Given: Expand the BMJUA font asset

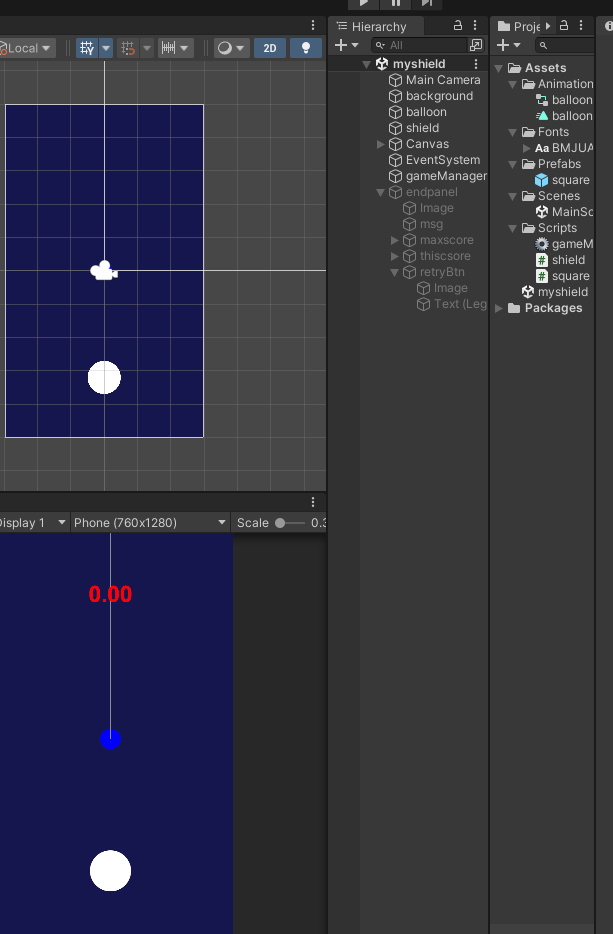Looking at the screenshot, I should coord(527,148).
